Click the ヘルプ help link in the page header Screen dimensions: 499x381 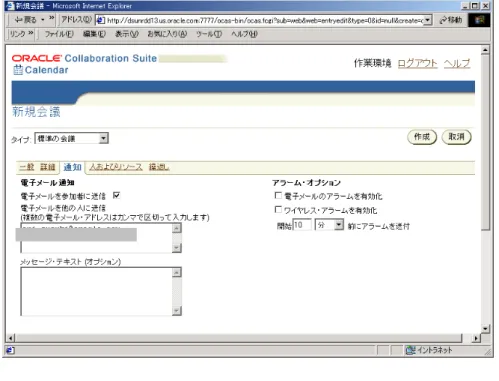pyautogui.click(x=457, y=63)
